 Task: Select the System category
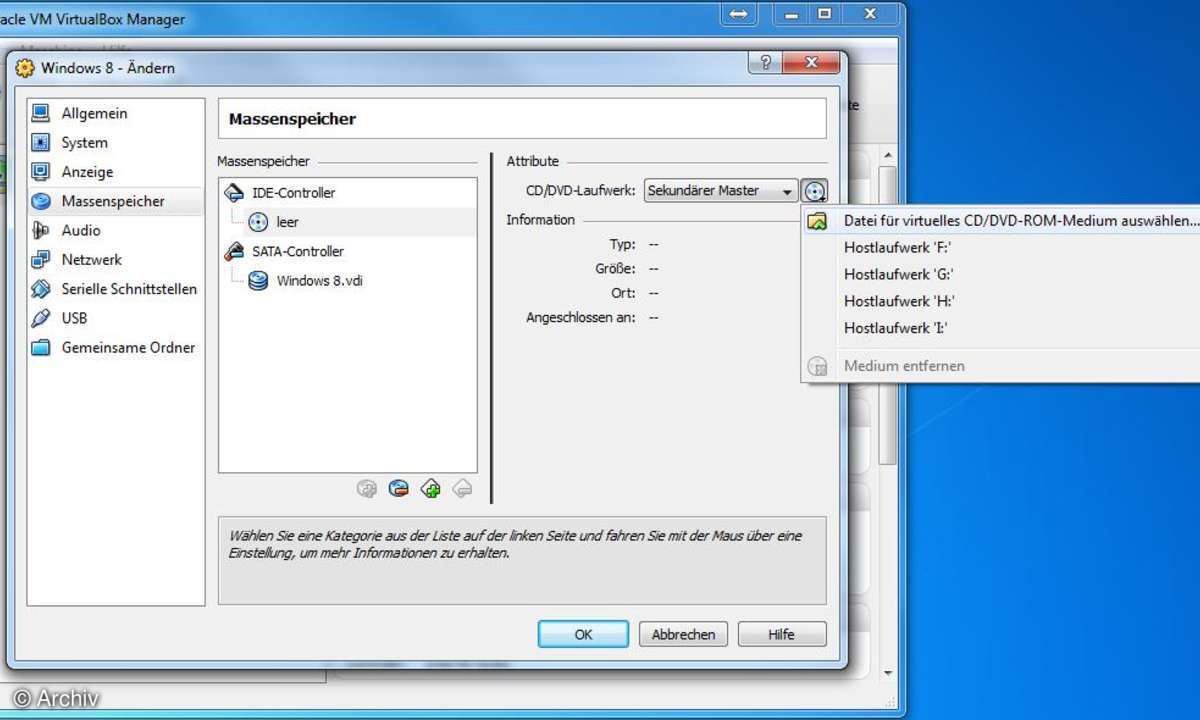tap(84, 143)
